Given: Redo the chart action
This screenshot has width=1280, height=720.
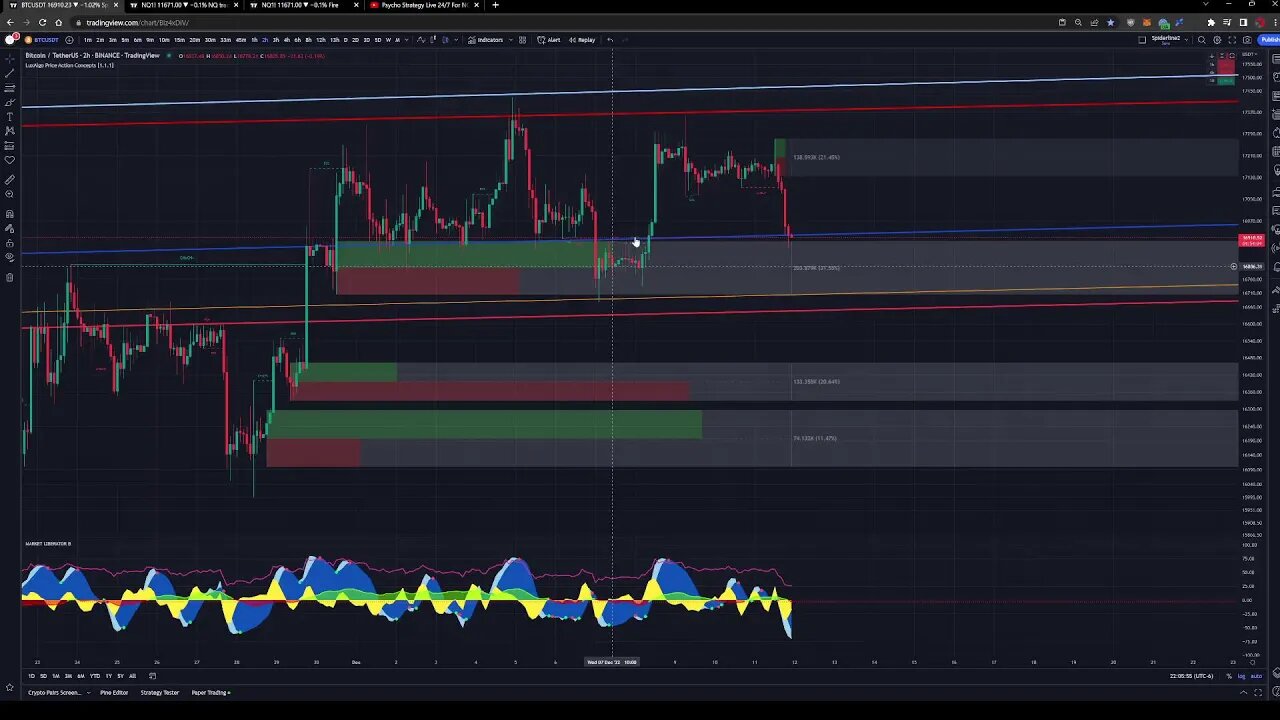Looking at the screenshot, I should 625,40.
